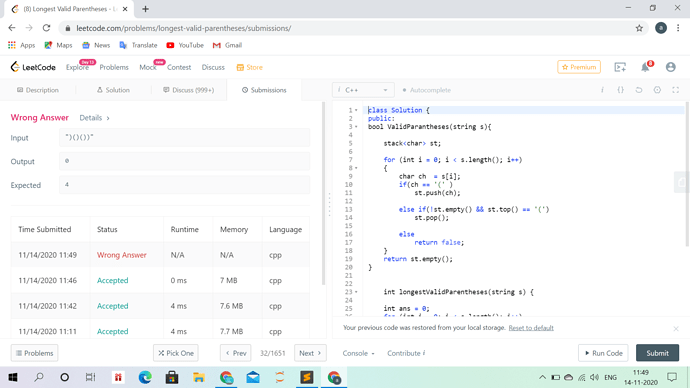Open the C++ language dropdown
This screenshot has height=388, width=690.
[x=363, y=90]
